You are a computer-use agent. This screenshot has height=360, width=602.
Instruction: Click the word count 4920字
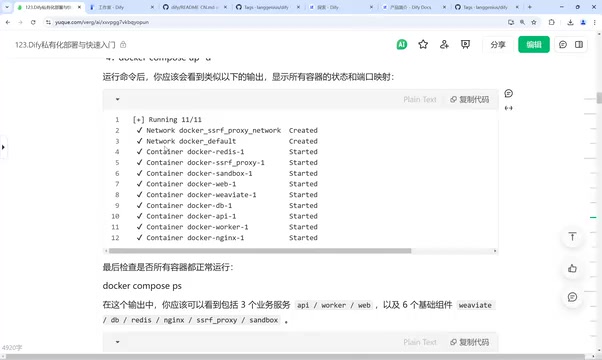coord(12,348)
